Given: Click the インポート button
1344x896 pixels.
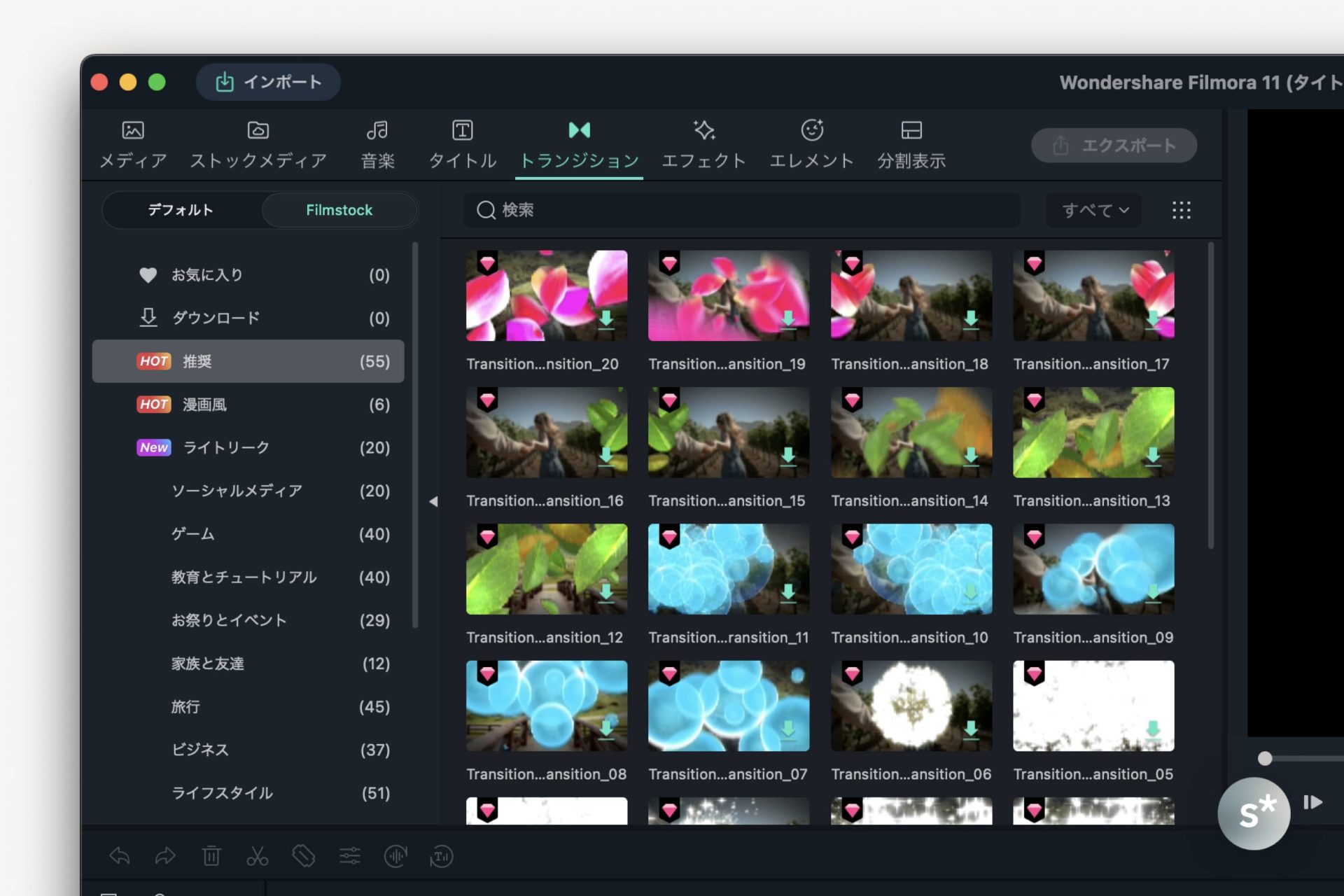Looking at the screenshot, I should (268, 82).
